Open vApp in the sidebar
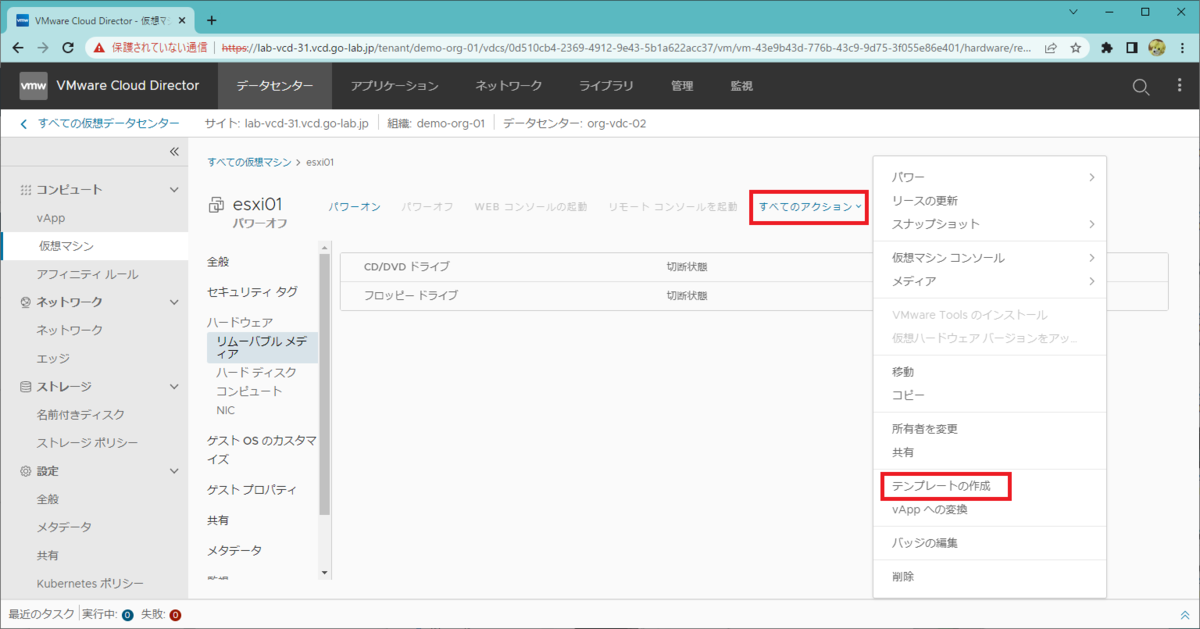The height and width of the screenshot is (629, 1200). pos(51,218)
